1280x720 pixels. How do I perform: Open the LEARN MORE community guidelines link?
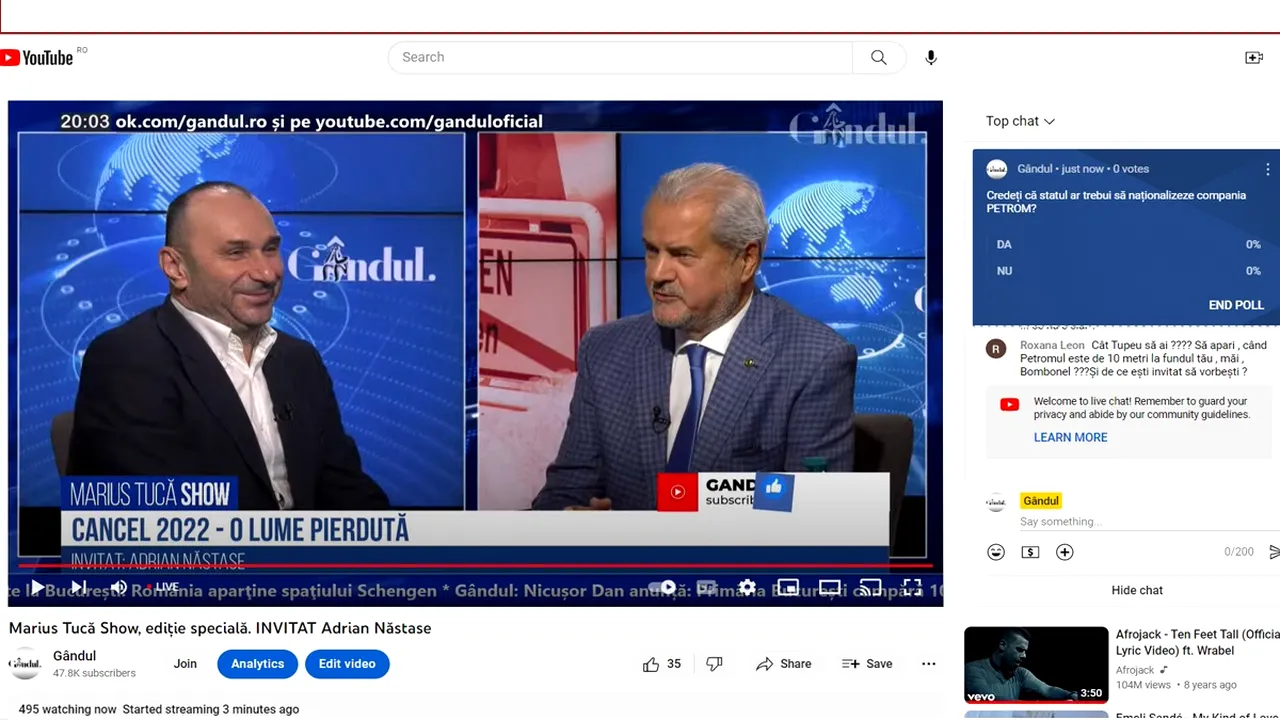pos(1070,437)
